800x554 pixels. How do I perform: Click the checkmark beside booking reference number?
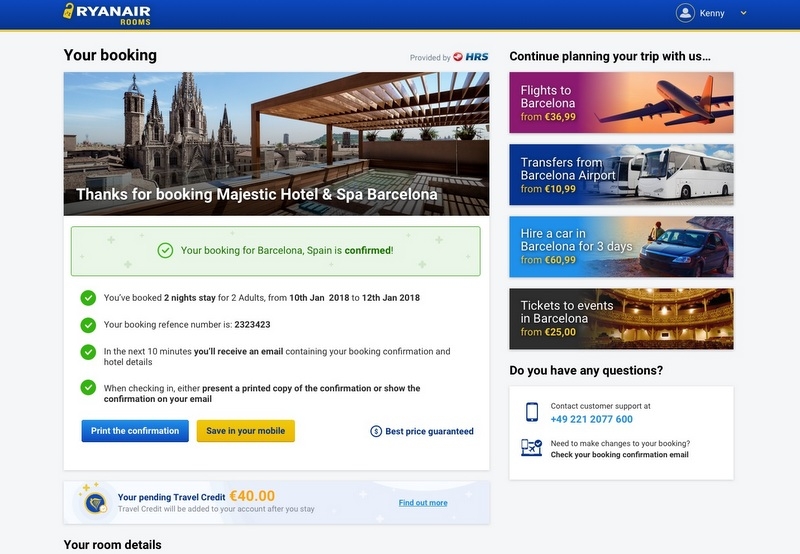pyautogui.click(x=88, y=325)
